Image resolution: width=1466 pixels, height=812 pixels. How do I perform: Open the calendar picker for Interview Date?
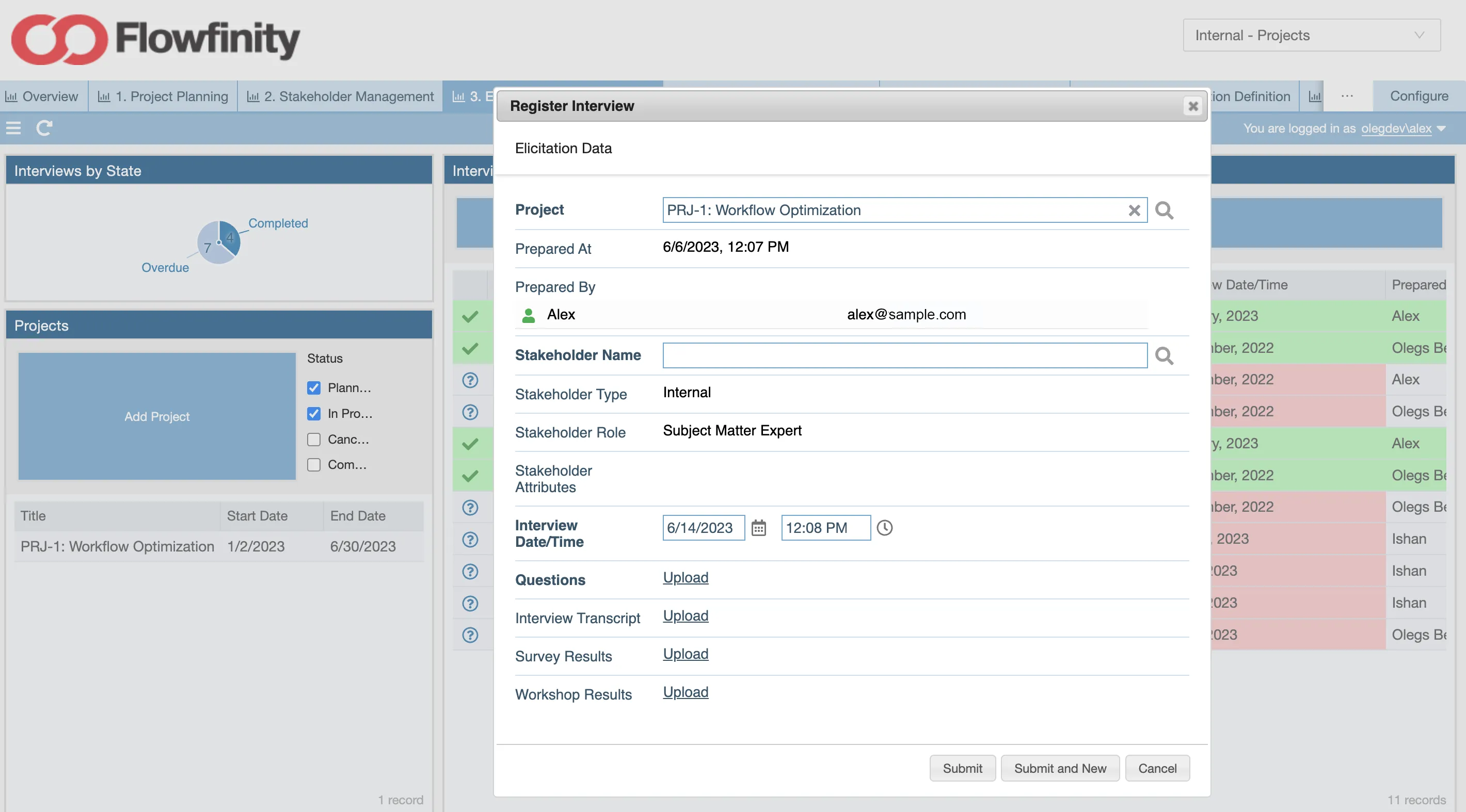coord(759,528)
